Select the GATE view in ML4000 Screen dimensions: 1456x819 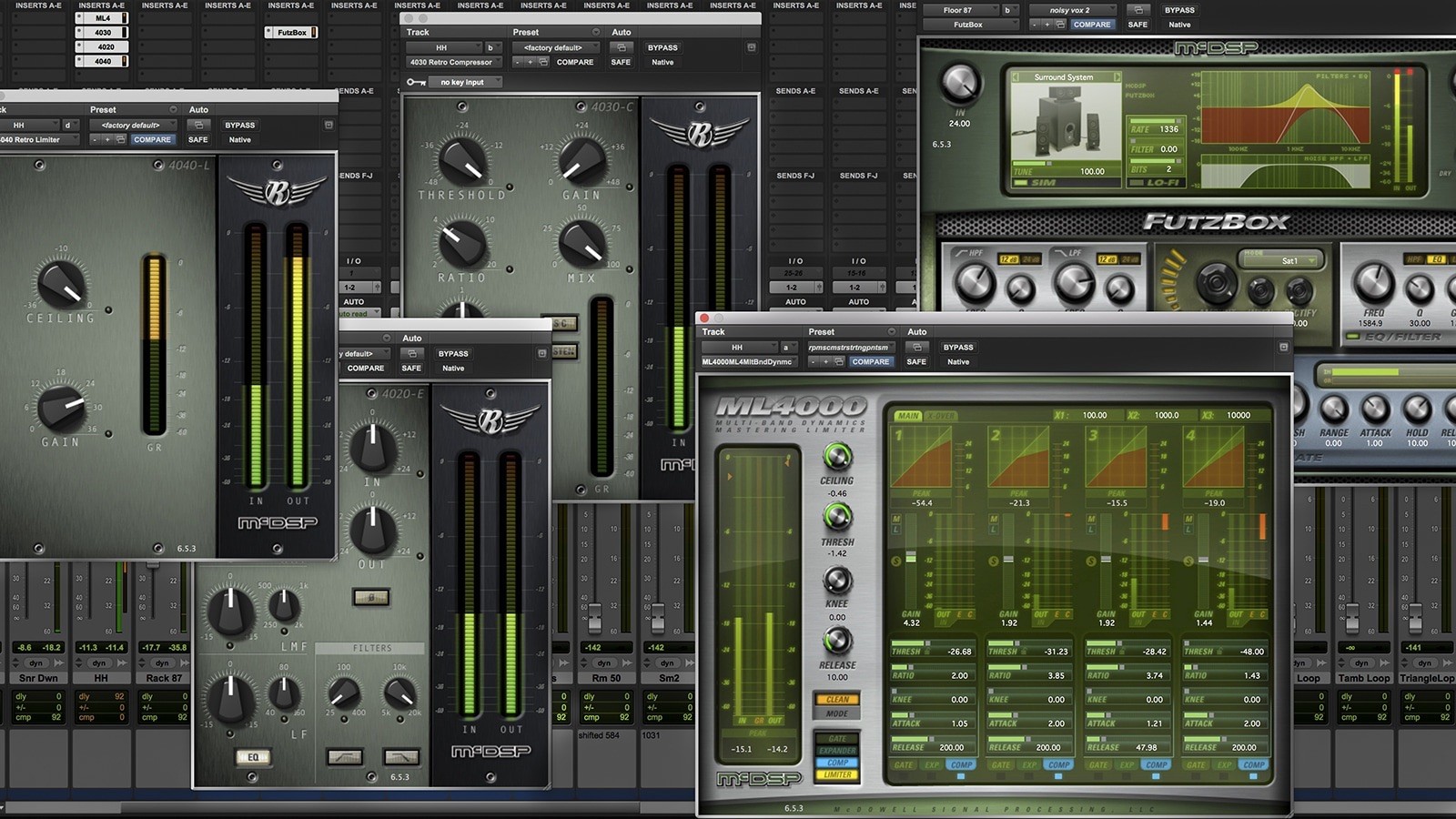coord(837,739)
